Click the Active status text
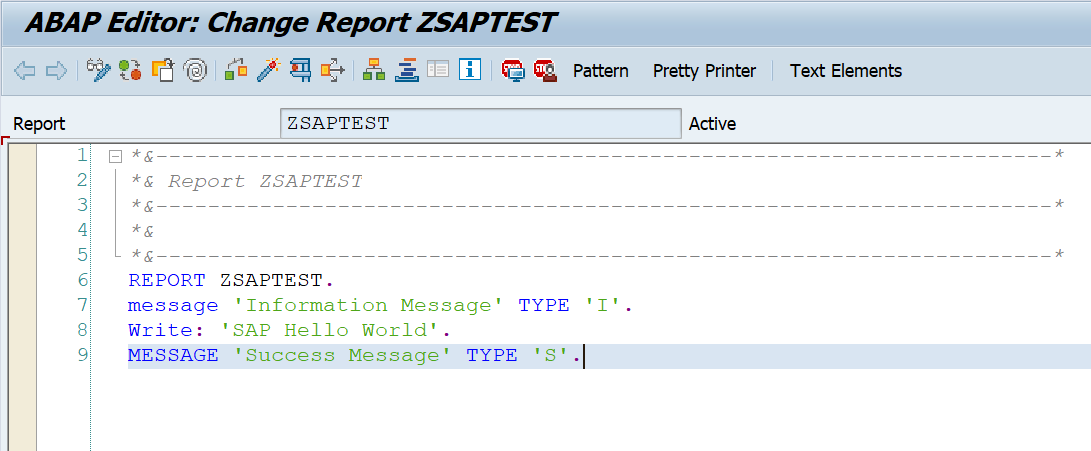 712,124
